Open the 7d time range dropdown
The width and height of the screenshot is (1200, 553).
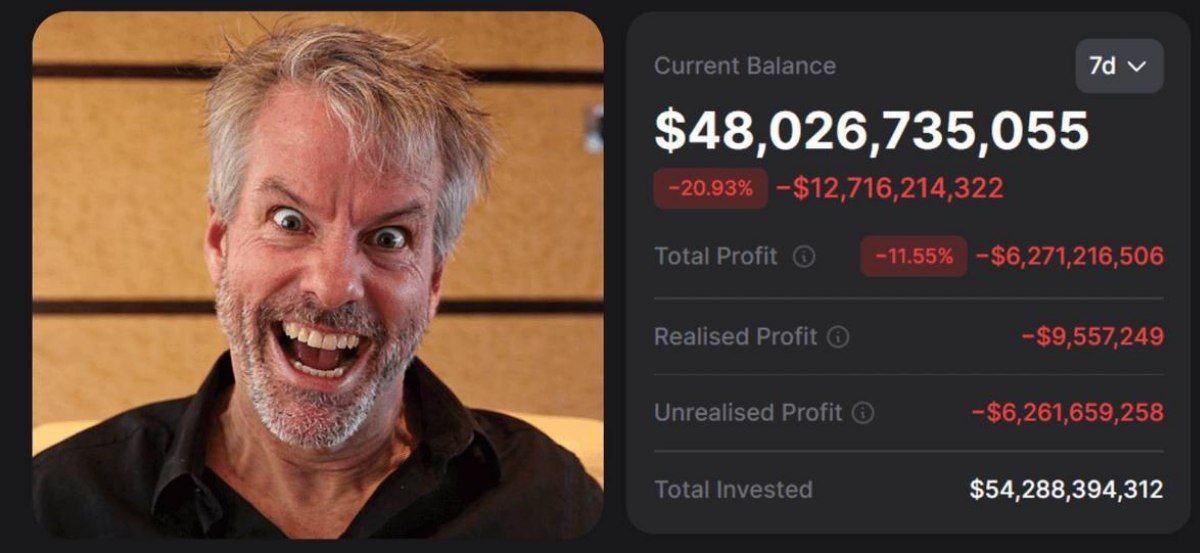(x=1119, y=66)
